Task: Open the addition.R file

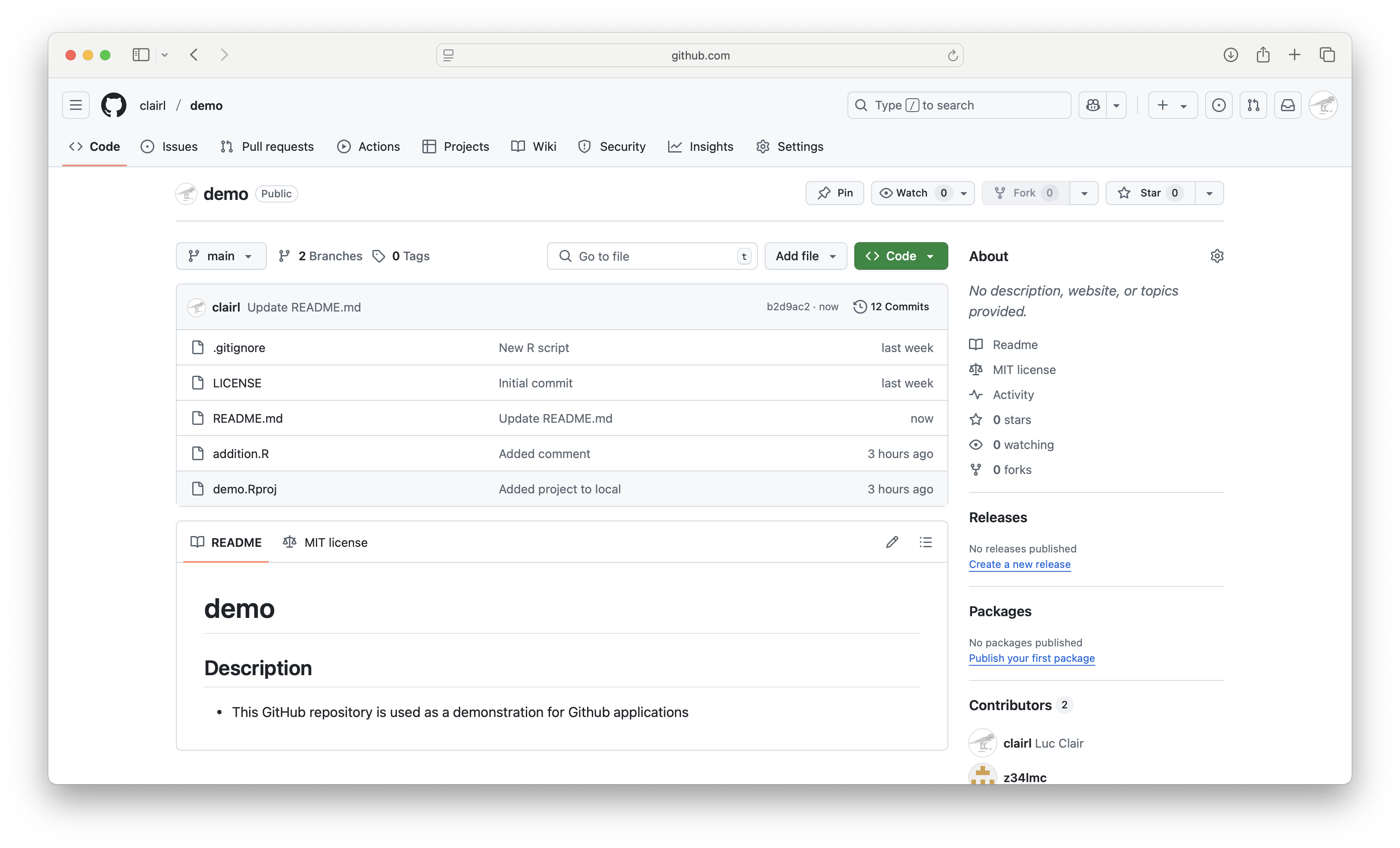Action: (x=241, y=454)
